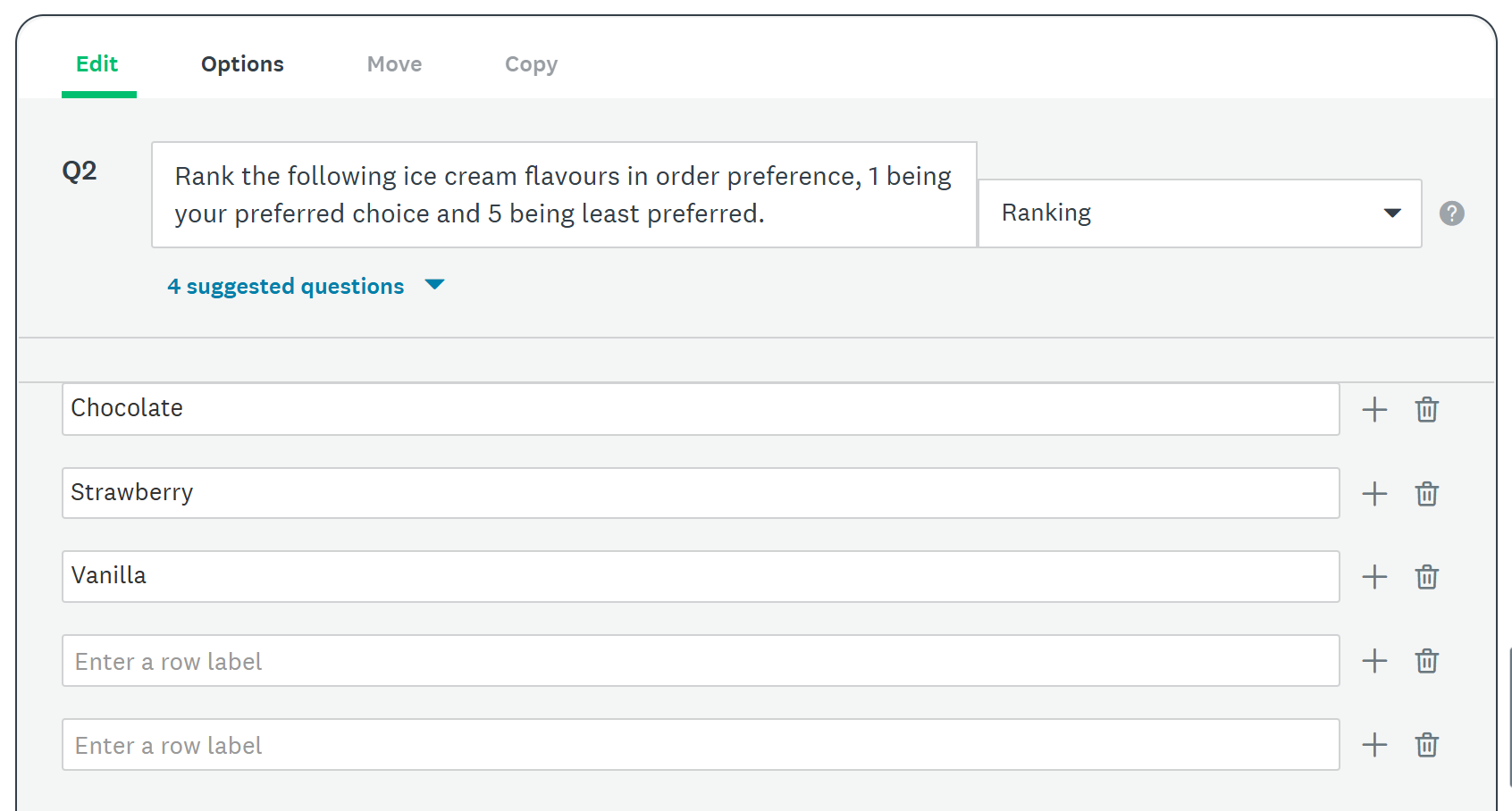Delete the Strawberry row
The width and height of the screenshot is (1512, 811).
1427,494
